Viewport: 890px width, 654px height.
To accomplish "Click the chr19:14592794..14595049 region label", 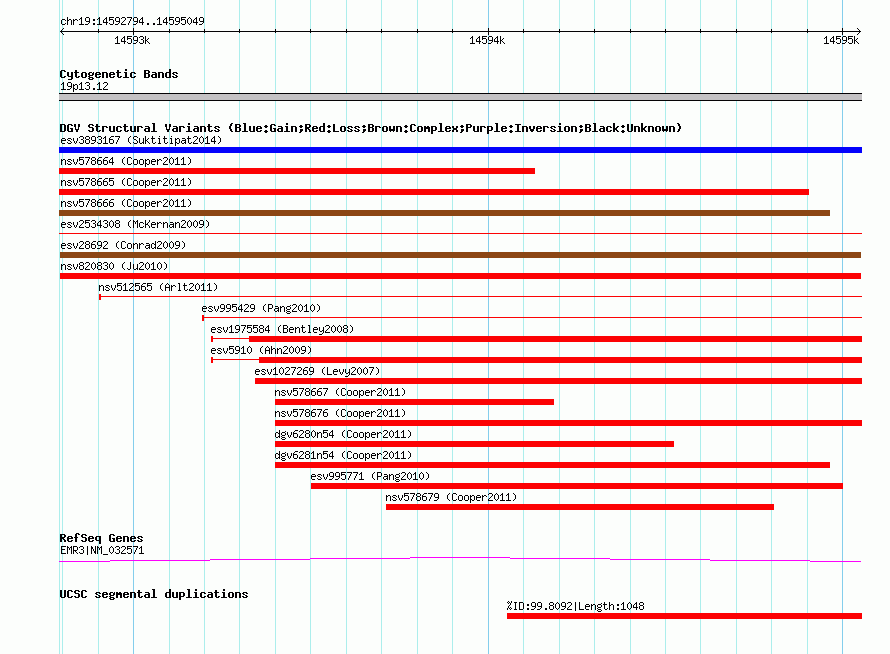I will 132,21.
